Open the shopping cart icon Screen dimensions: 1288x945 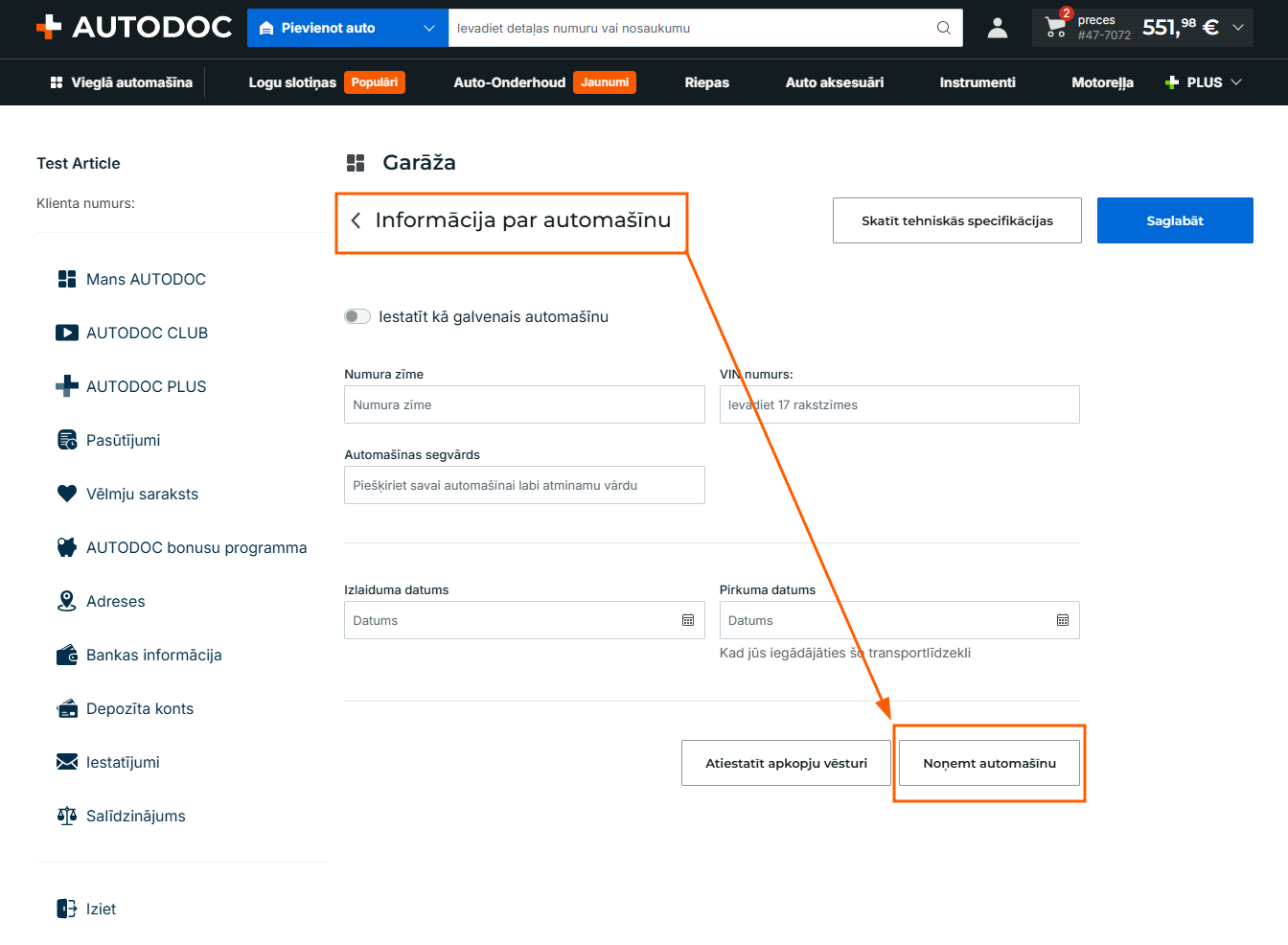point(1056,29)
